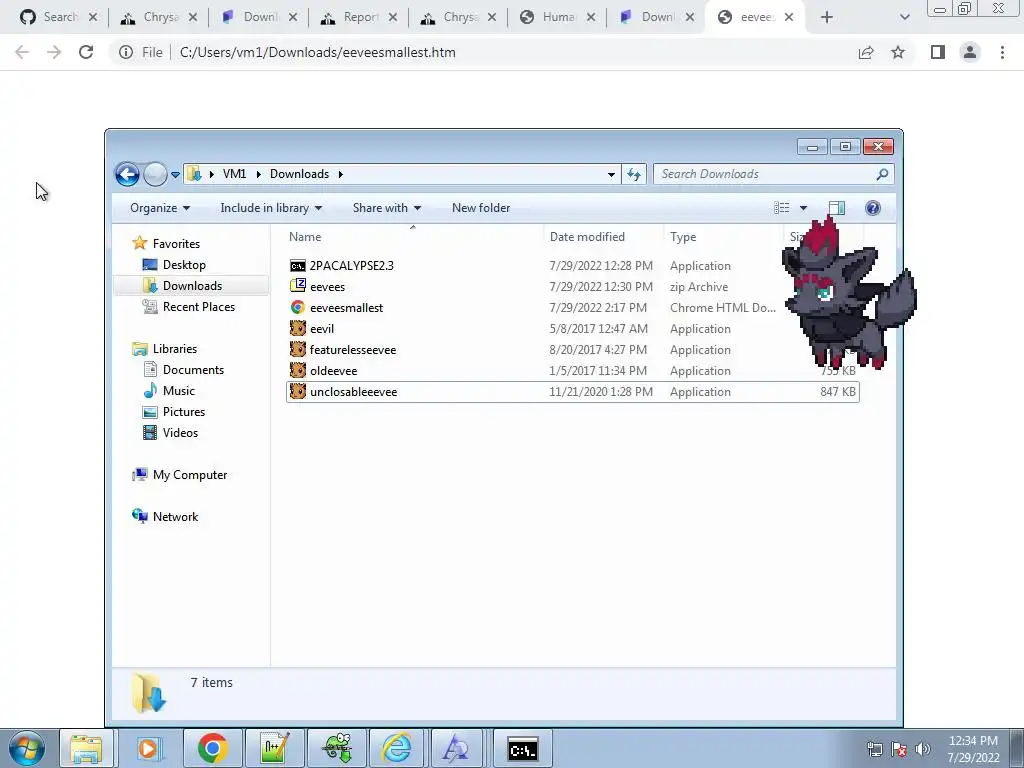Click the eevees zip file icon
1024x768 pixels.
(298, 286)
